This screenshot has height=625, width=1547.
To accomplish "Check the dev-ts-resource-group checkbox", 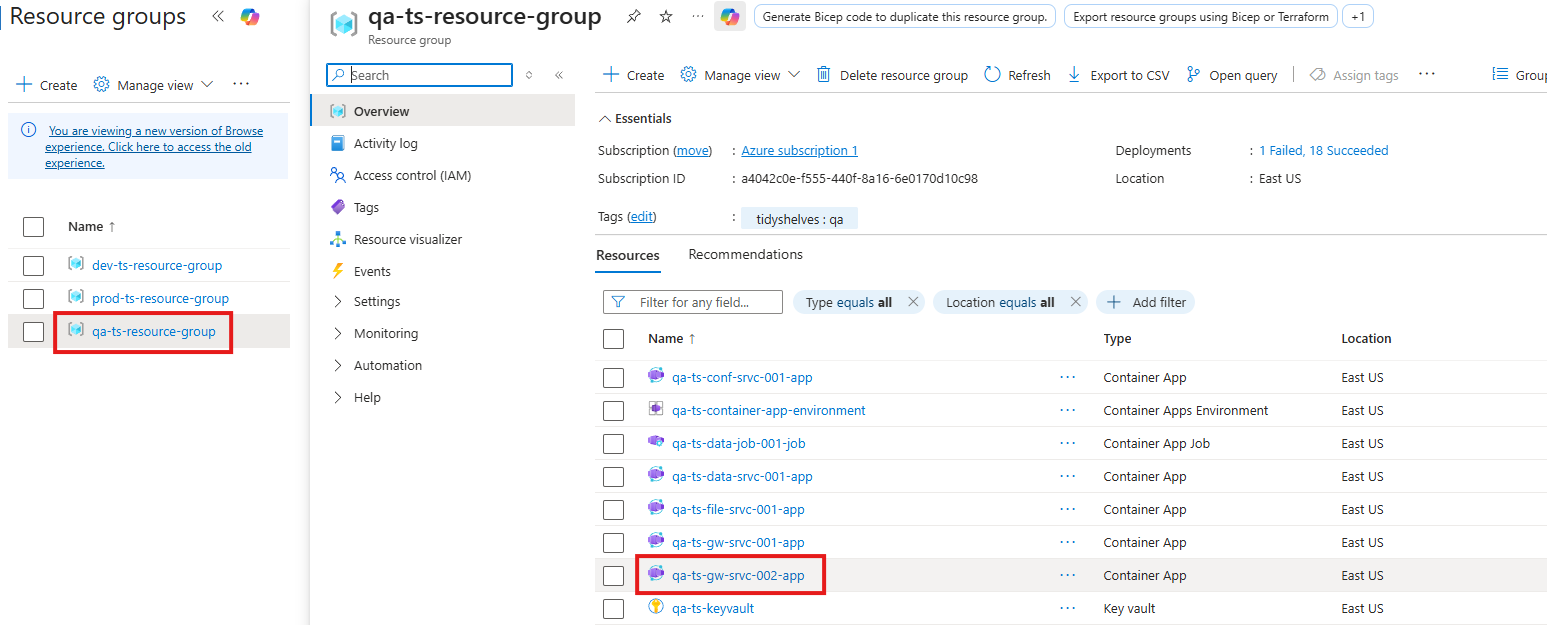I will [x=33, y=266].
